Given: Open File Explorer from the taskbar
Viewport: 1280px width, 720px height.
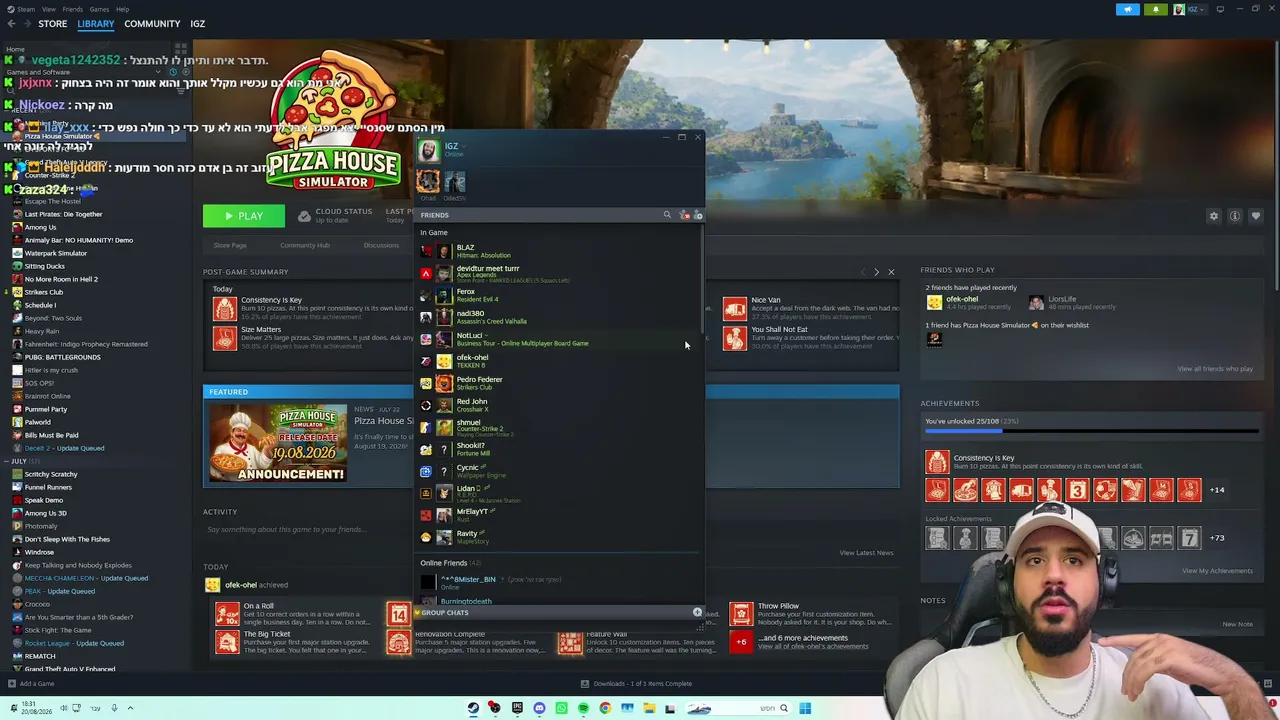Looking at the screenshot, I should tap(649, 709).
